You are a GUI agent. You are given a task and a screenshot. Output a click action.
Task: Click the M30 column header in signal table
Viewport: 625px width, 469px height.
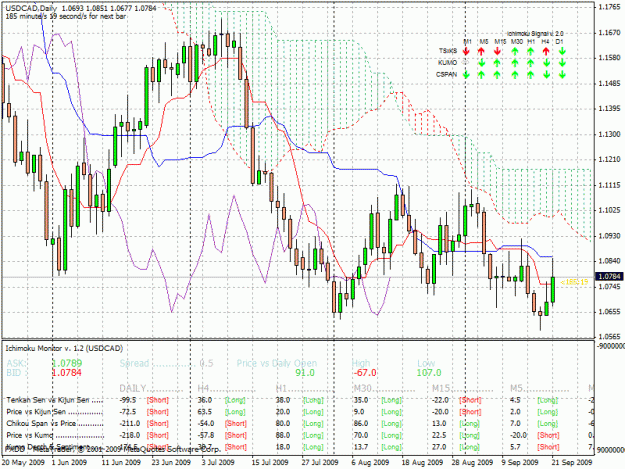[517, 41]
